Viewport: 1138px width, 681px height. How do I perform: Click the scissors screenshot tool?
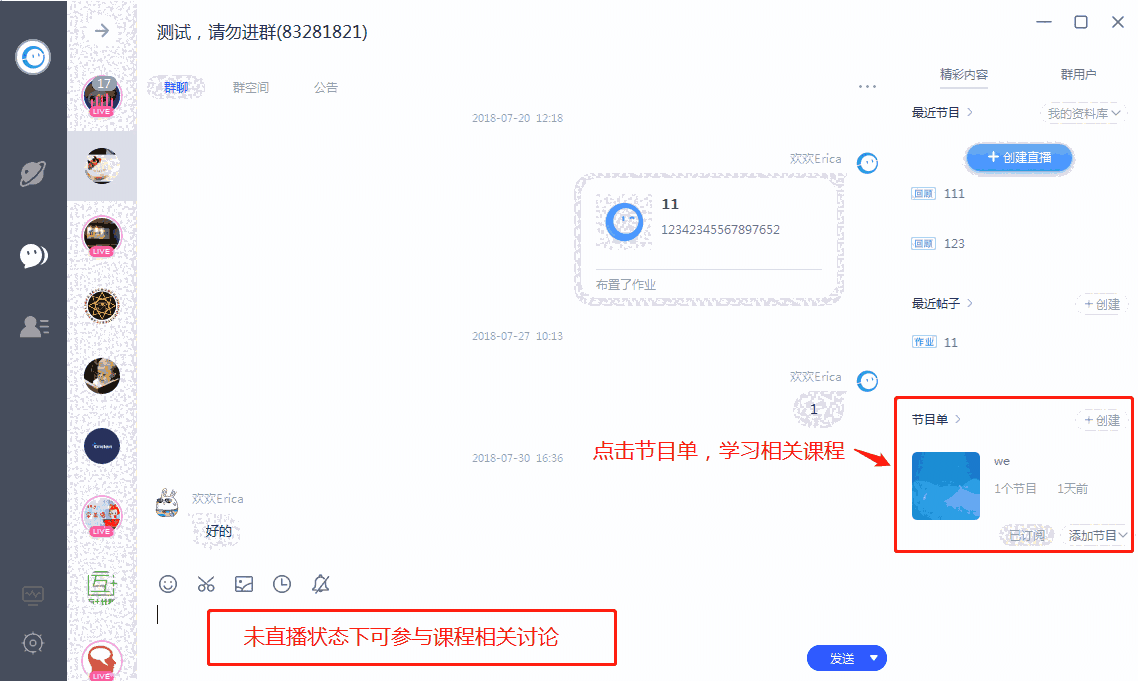click(x=206, y=584)
